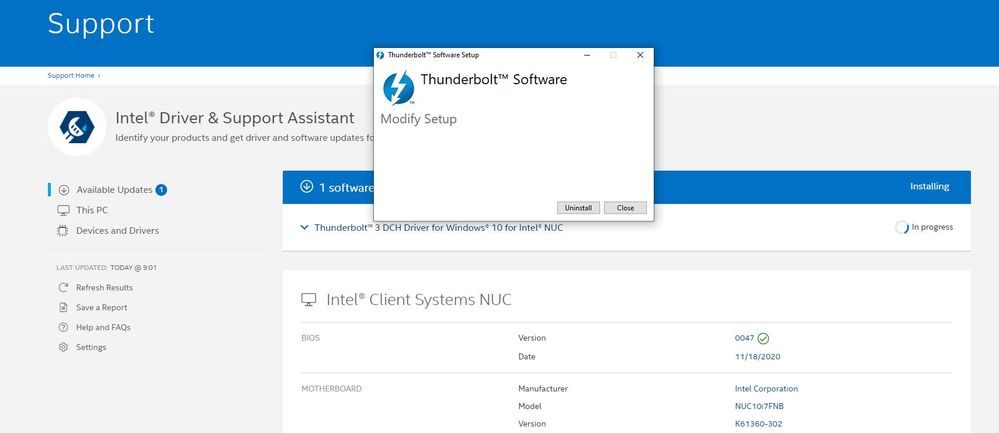This screenshot has height=433, width=999.
Task: Click the monitor icon beside Intel Client Systems NUC
Action: pos(308,300)
